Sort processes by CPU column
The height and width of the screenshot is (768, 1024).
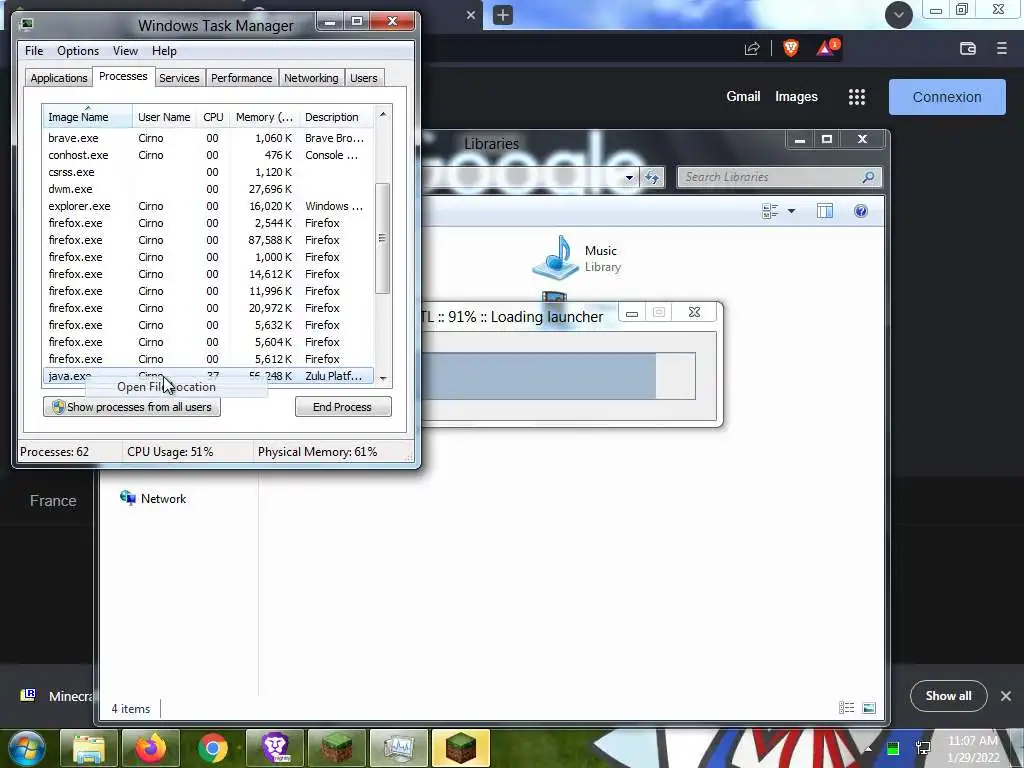(213, 117)
